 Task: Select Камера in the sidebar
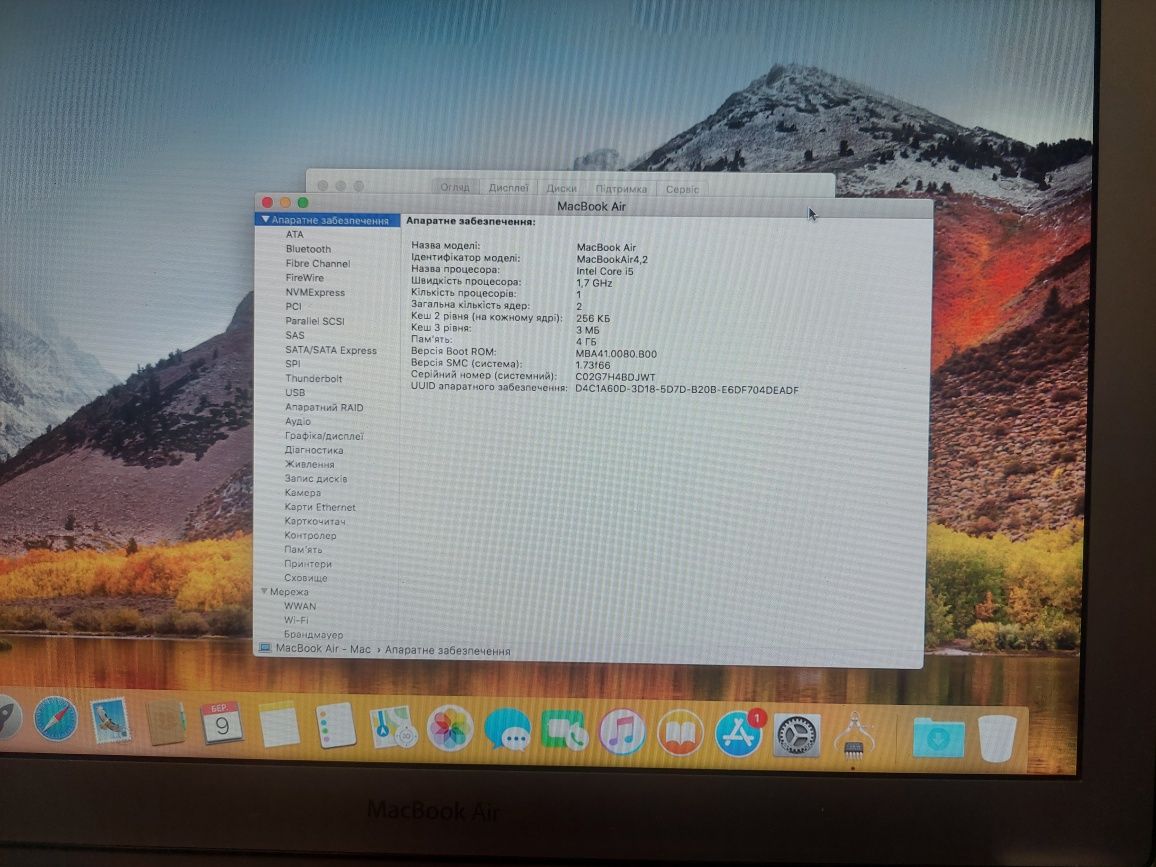point(302,492)
